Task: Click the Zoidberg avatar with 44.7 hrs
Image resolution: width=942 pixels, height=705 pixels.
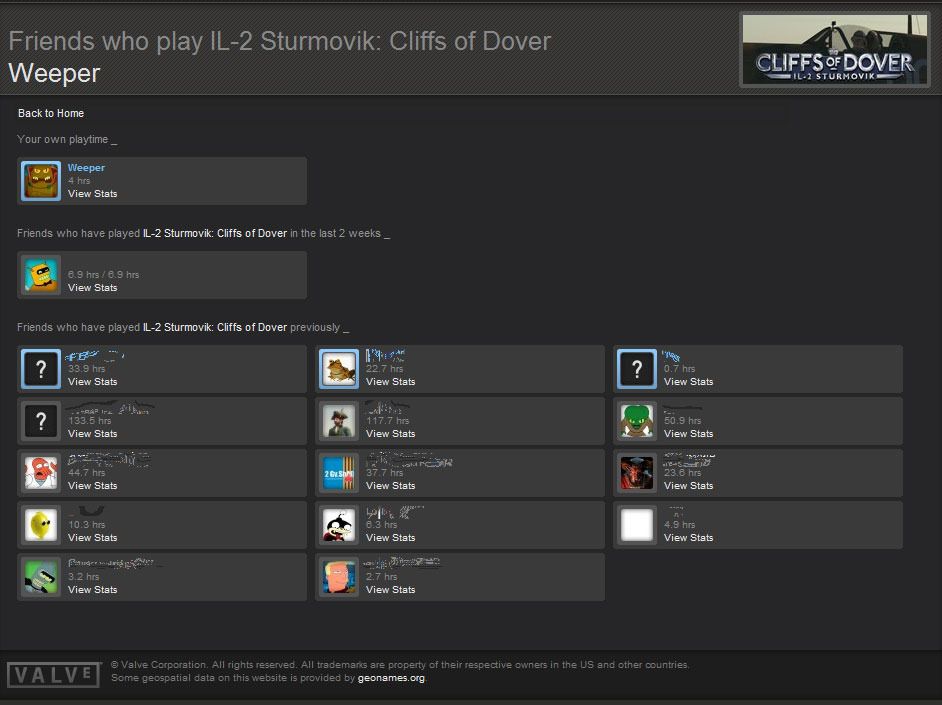Action: coord(41,473)
